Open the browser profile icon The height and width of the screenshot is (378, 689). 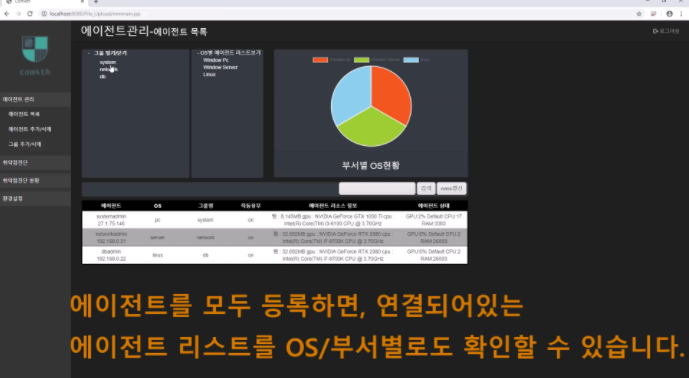tap(669, 14)
